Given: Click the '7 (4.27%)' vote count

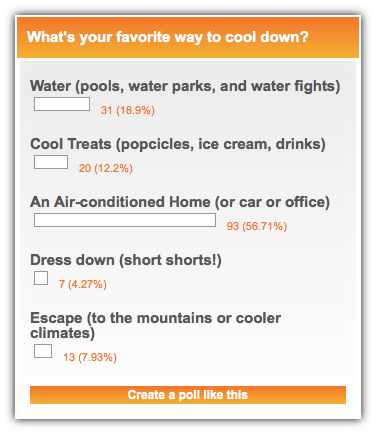Looking at the screenshot, I should 83,284.
